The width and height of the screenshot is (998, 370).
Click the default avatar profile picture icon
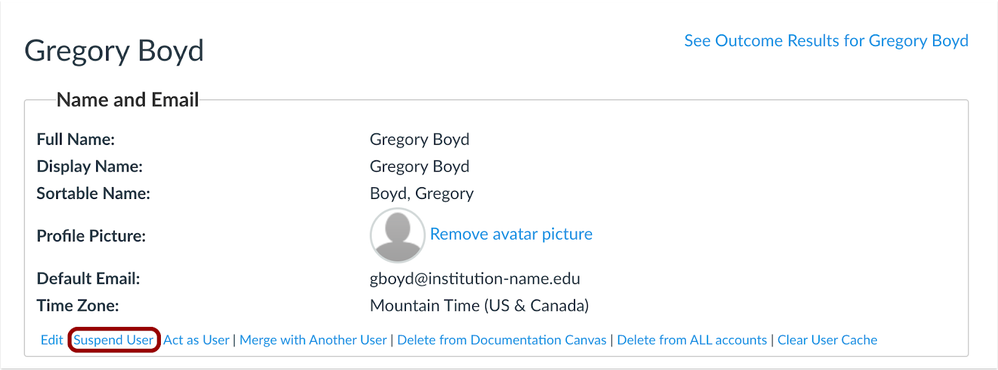[x=397, y=235]
